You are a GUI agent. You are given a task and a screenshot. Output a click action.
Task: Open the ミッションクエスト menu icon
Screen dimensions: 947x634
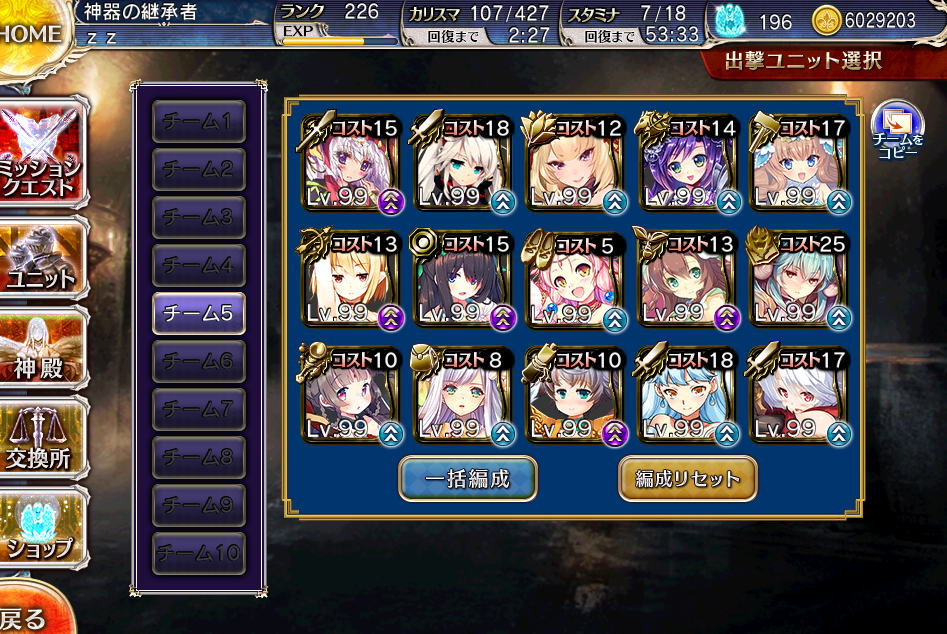(42, 152)
